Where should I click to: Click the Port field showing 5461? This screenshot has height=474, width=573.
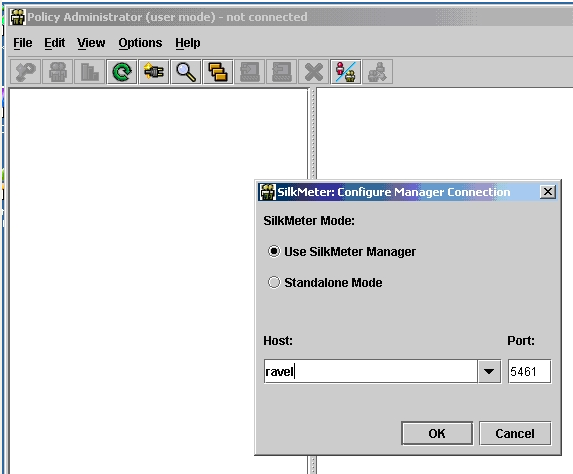coord(530,371)
